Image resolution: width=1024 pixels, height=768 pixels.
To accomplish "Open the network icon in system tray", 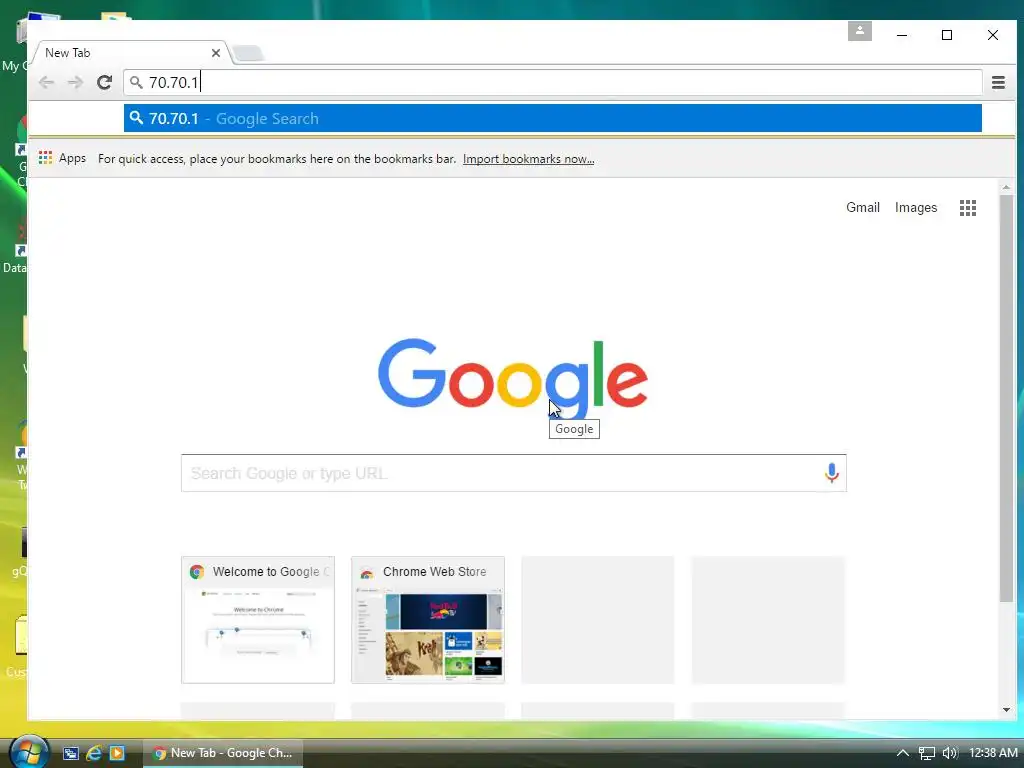I will (x=927, y=753).
